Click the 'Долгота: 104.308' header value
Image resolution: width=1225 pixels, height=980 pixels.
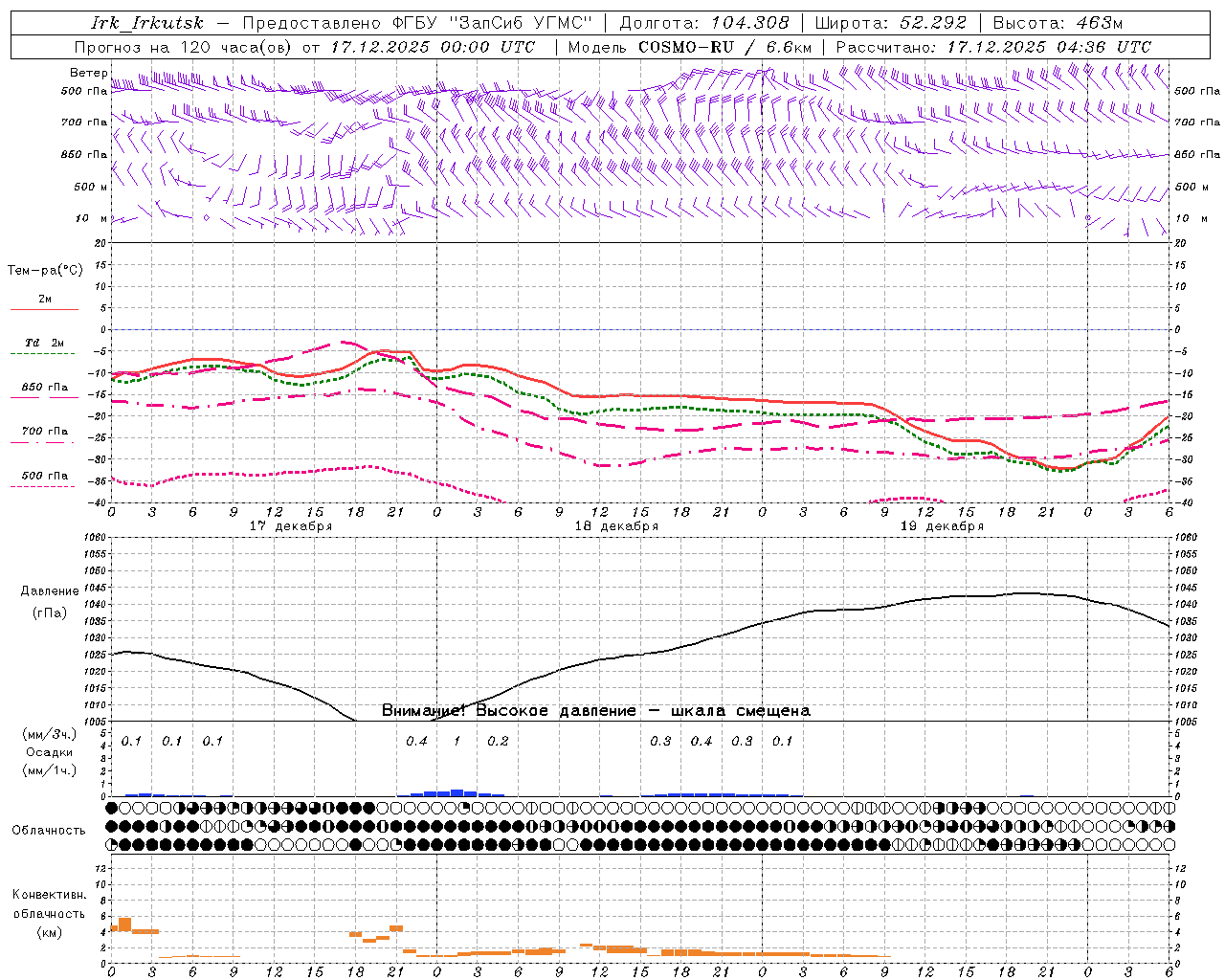[704, 23]
